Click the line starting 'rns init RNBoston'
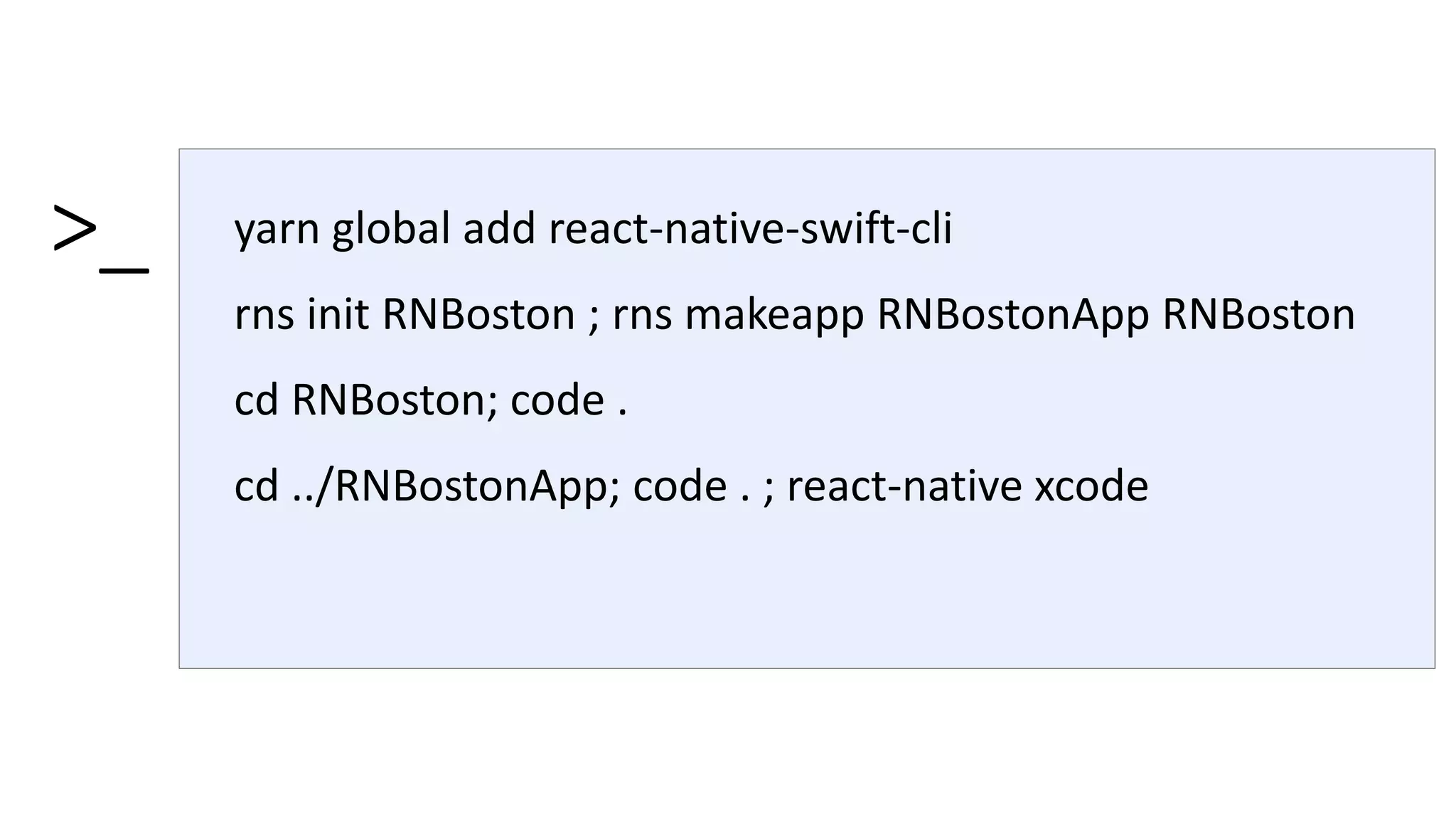1456x819 pixels. tap(794, 315)
